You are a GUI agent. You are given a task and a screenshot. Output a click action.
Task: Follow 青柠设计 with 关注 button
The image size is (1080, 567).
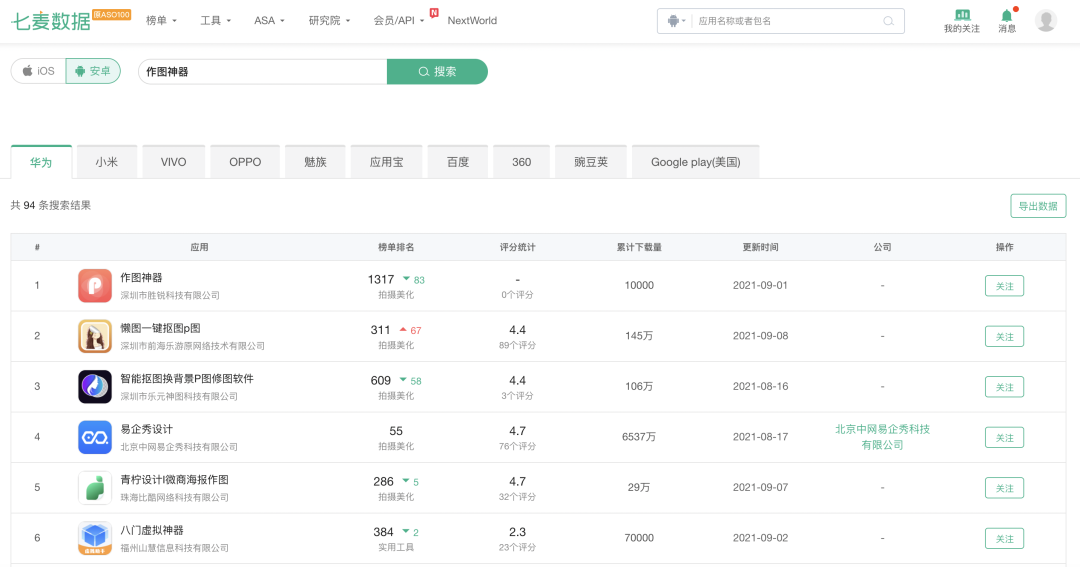pos(1004,488)
